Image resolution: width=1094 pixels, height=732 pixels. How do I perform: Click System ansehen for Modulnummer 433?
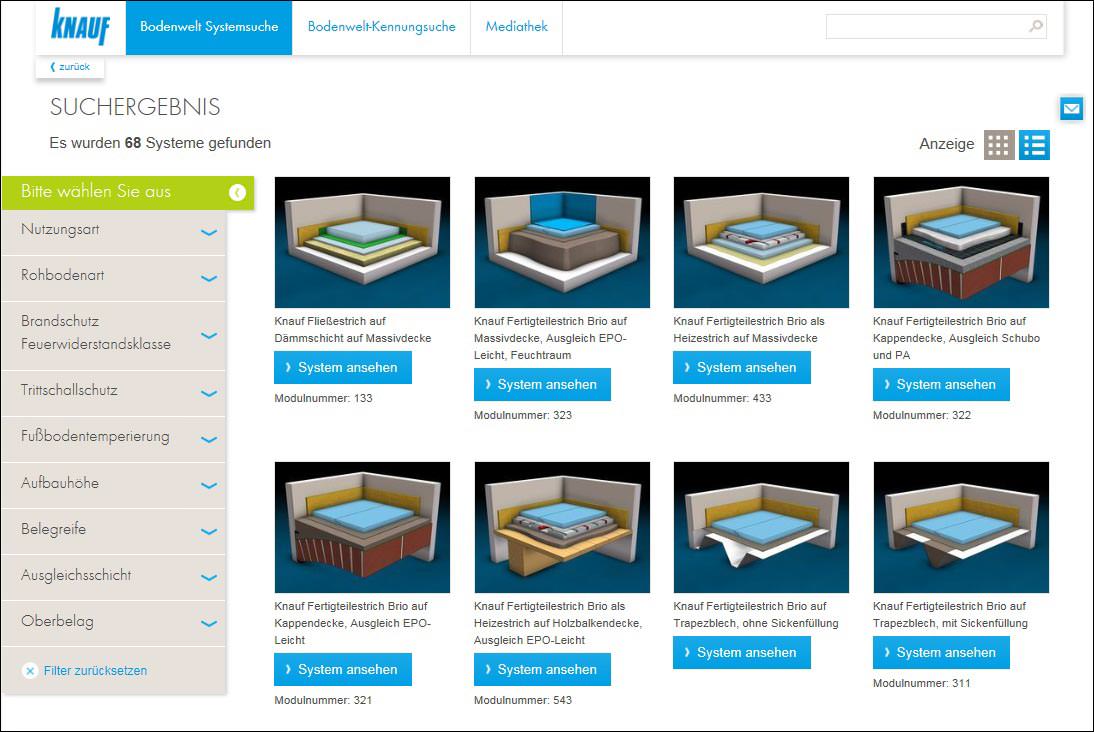742,368
